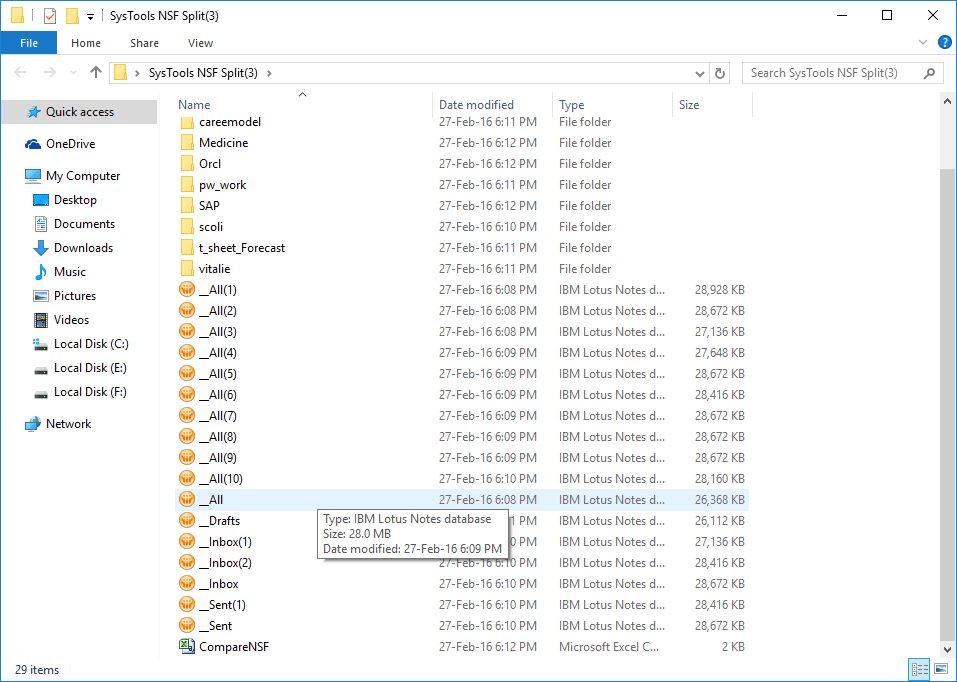The height and width of the screenshot is (682, 957).
Task: Sort by Date modified column header
Action: coord(493,104)
